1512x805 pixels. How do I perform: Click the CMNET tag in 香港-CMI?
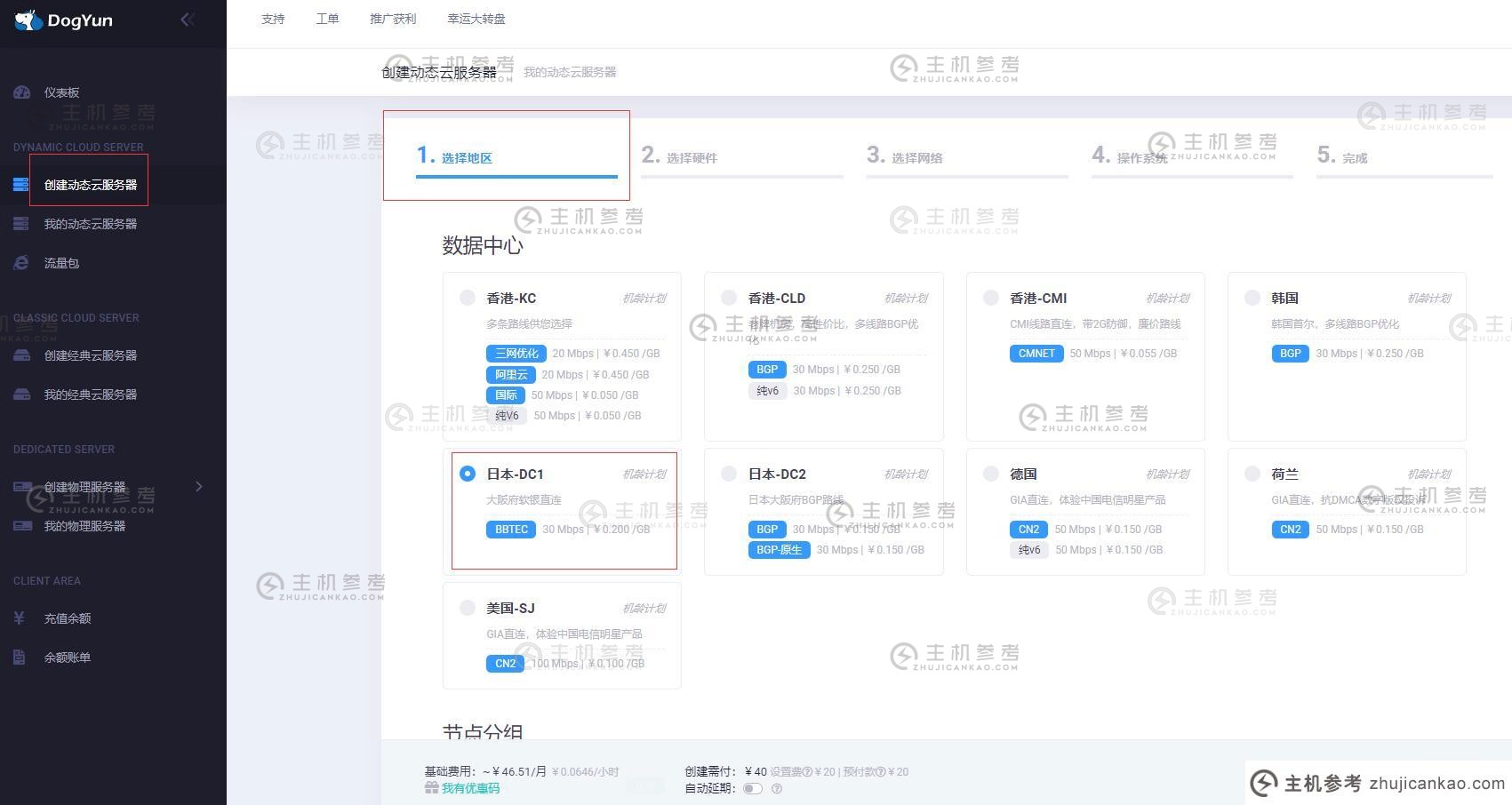[1036, 354]
